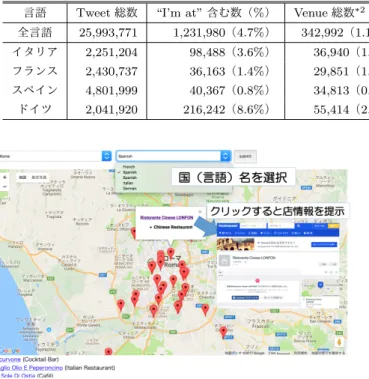This screenshot has height=379, width=369.
Task: Select the Venue value 34,813
Action: [x=331, y=90]
